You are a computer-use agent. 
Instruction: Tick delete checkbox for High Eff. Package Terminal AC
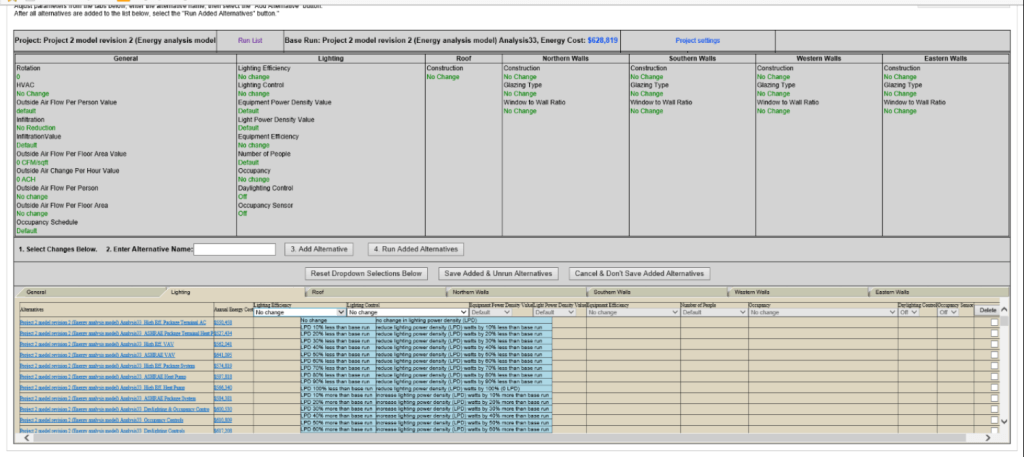click(x=994, y=323)
